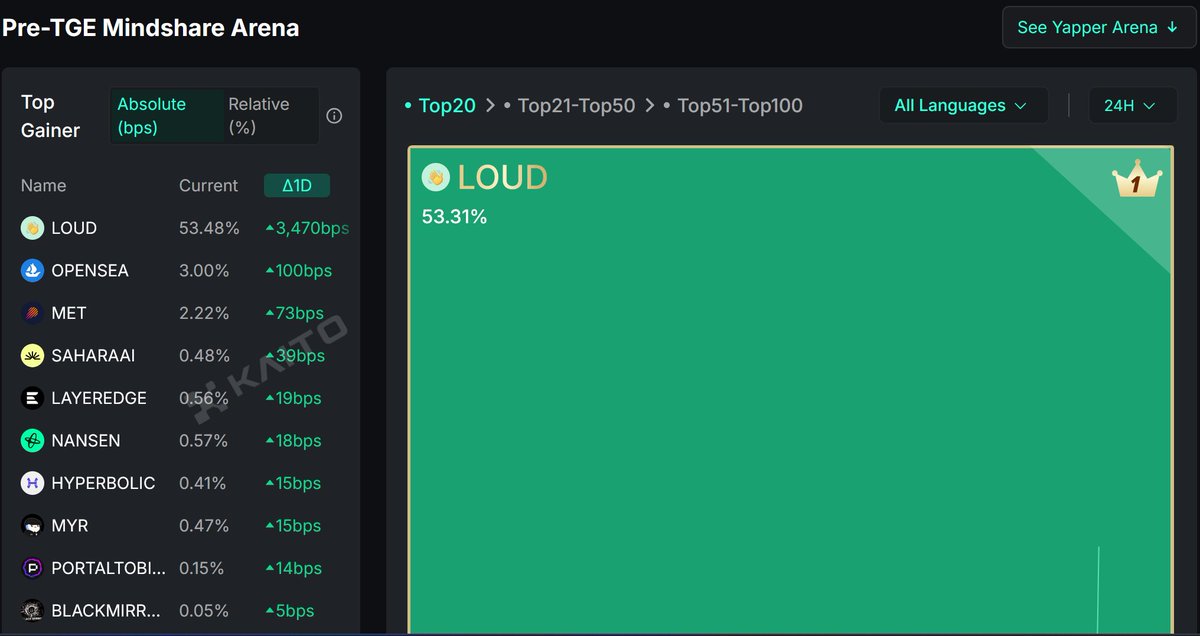This screenshot has height=636, width=1200.
Task: Click the 14bps change for PORTALTOBI
Action: [293, 568]
